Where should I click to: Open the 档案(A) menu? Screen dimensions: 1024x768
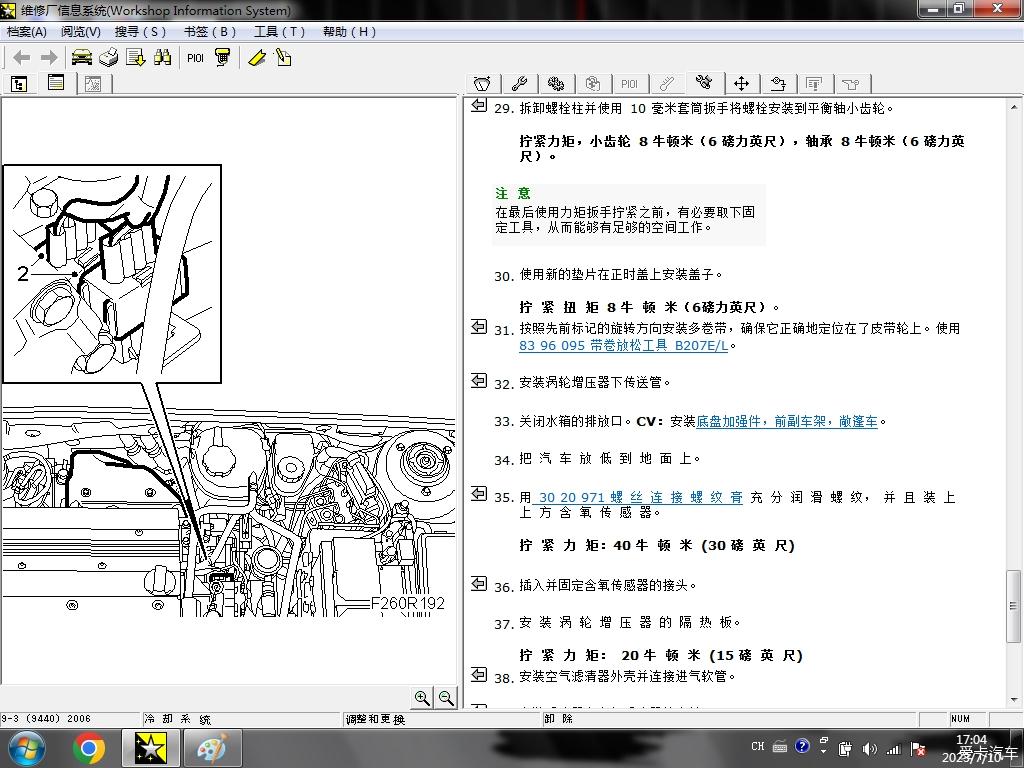(x=26, y=31)
